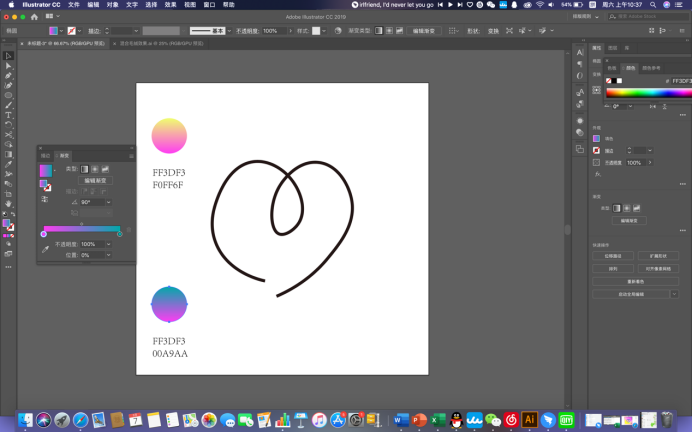Choose radial gradient in the top control bar
Viewport: 692px width, 433px height.
pyautogui.click(x=389, y=31)
